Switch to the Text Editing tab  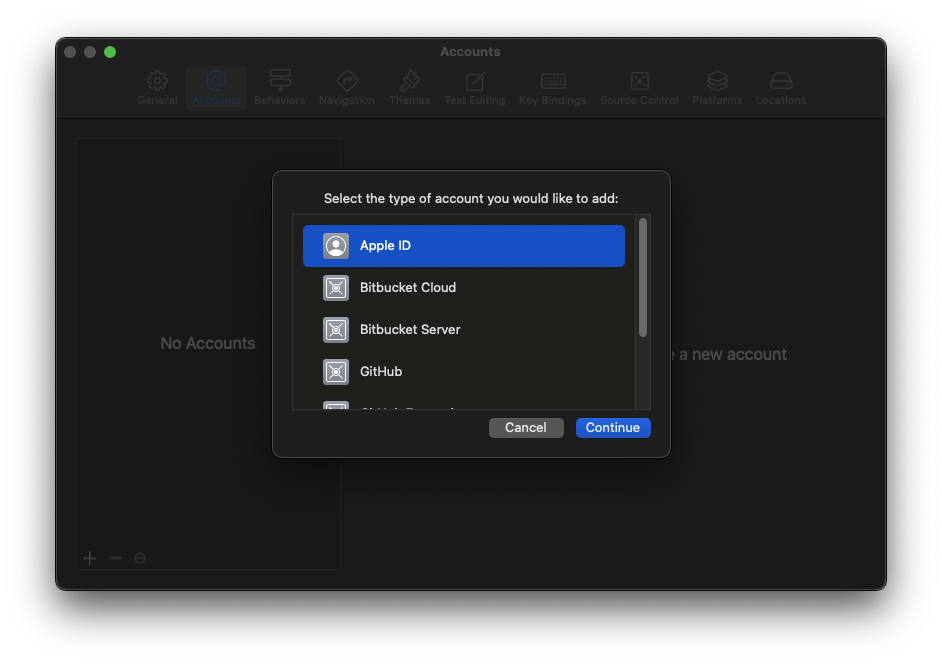(x=475, y=88)
